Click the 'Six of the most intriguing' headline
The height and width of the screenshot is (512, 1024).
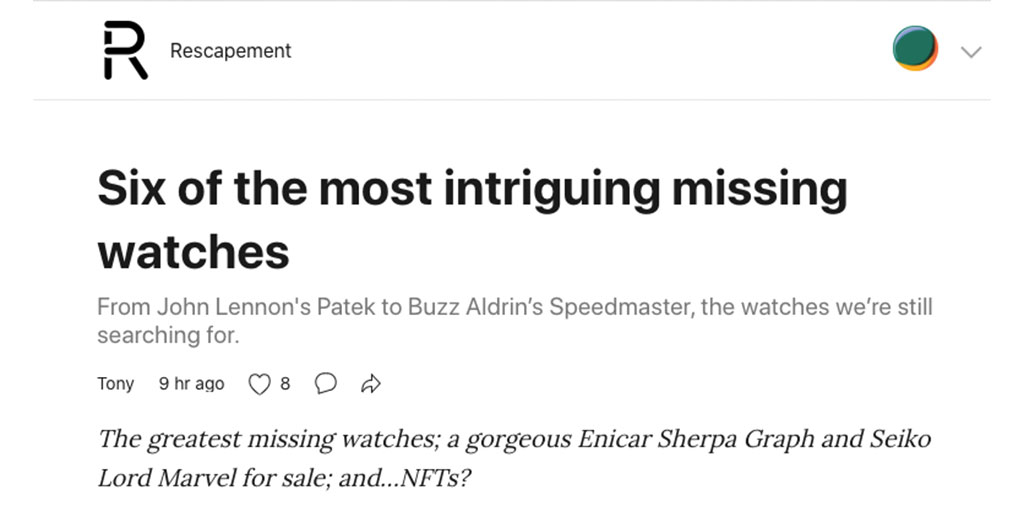tap(470, 189)
